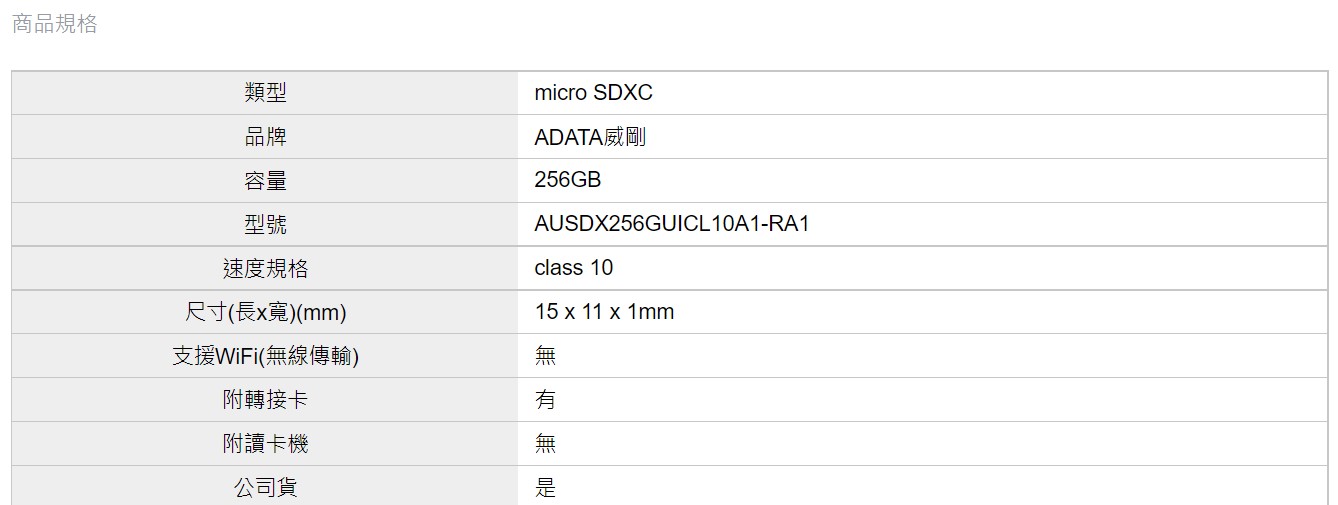Select the 型號 label cell

pos(265,225)
